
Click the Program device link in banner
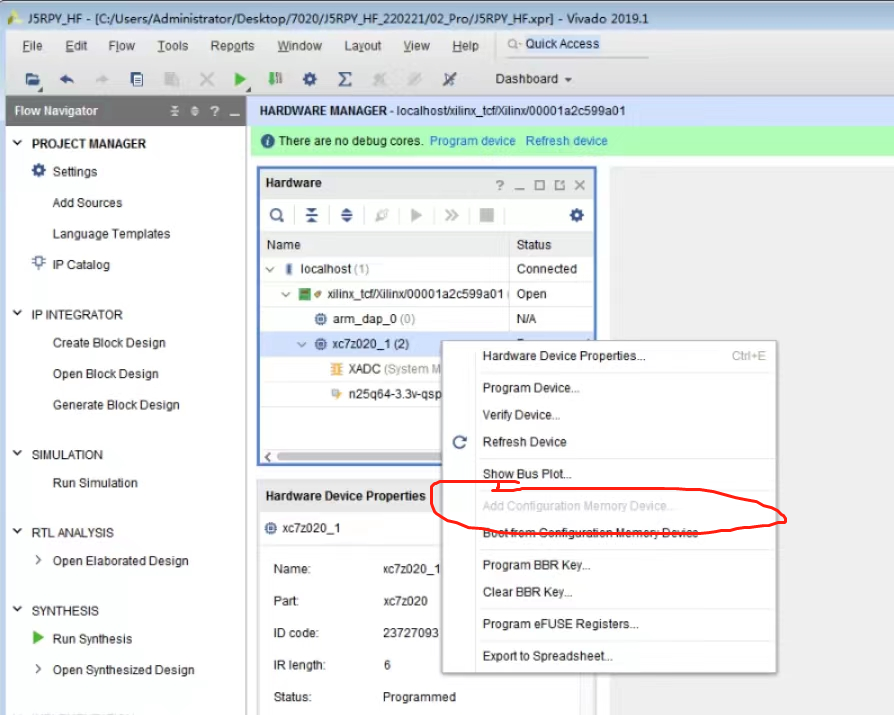coord(472,141)
